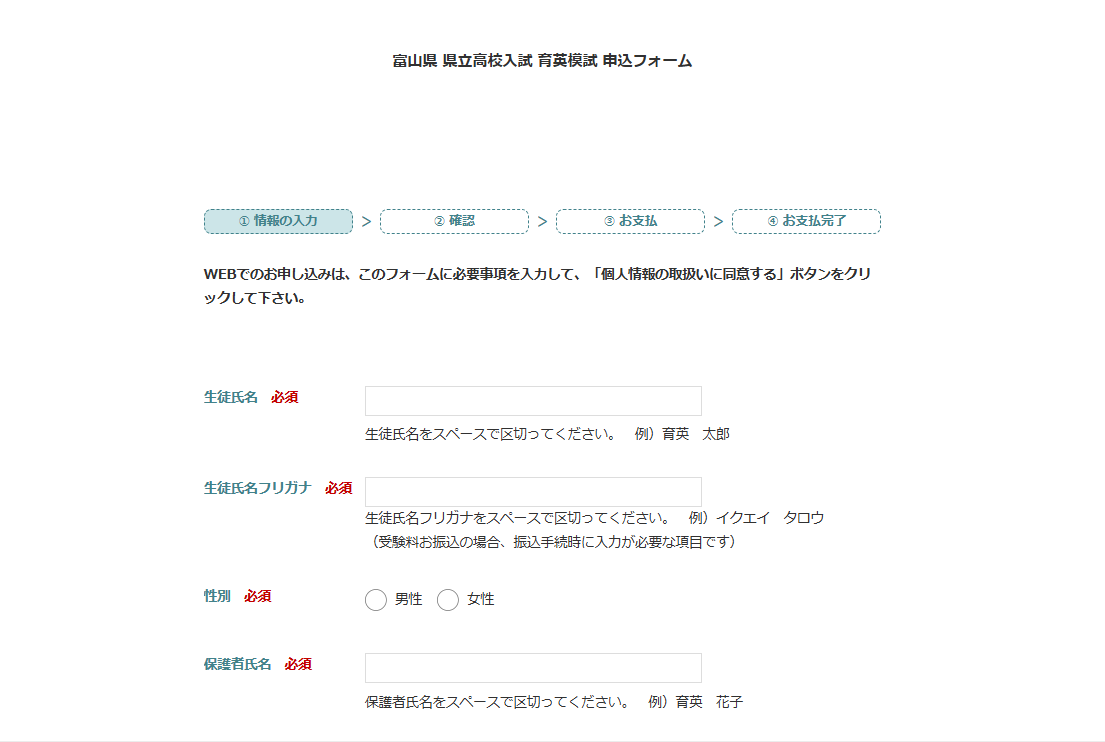
Task: Click the page title 富山県 県立高校入試 育英模試 申込フォーム
Action: [542, 61]
